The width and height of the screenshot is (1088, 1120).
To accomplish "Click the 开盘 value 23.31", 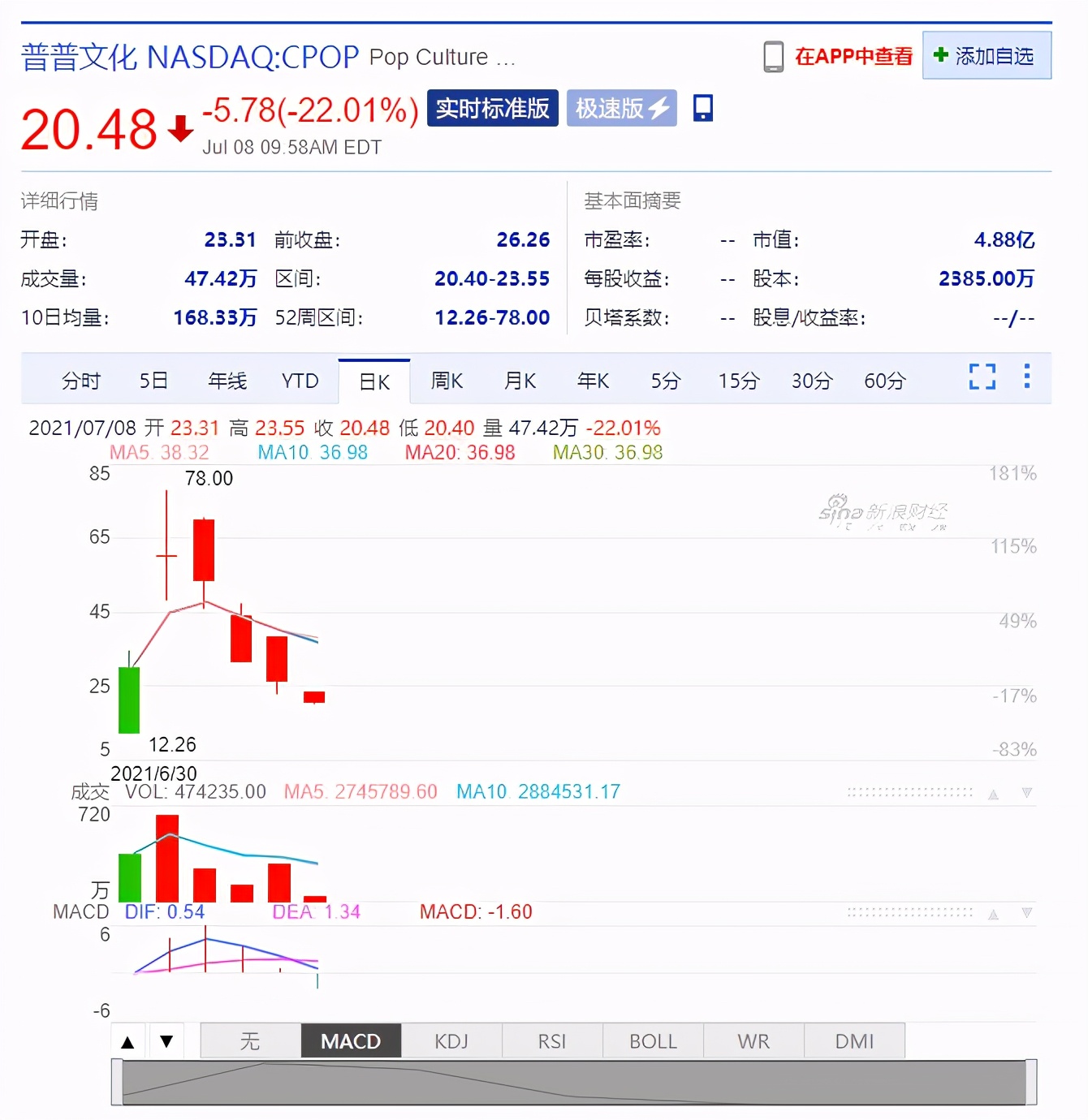I will pyautogui.click(x=230, y=239).
